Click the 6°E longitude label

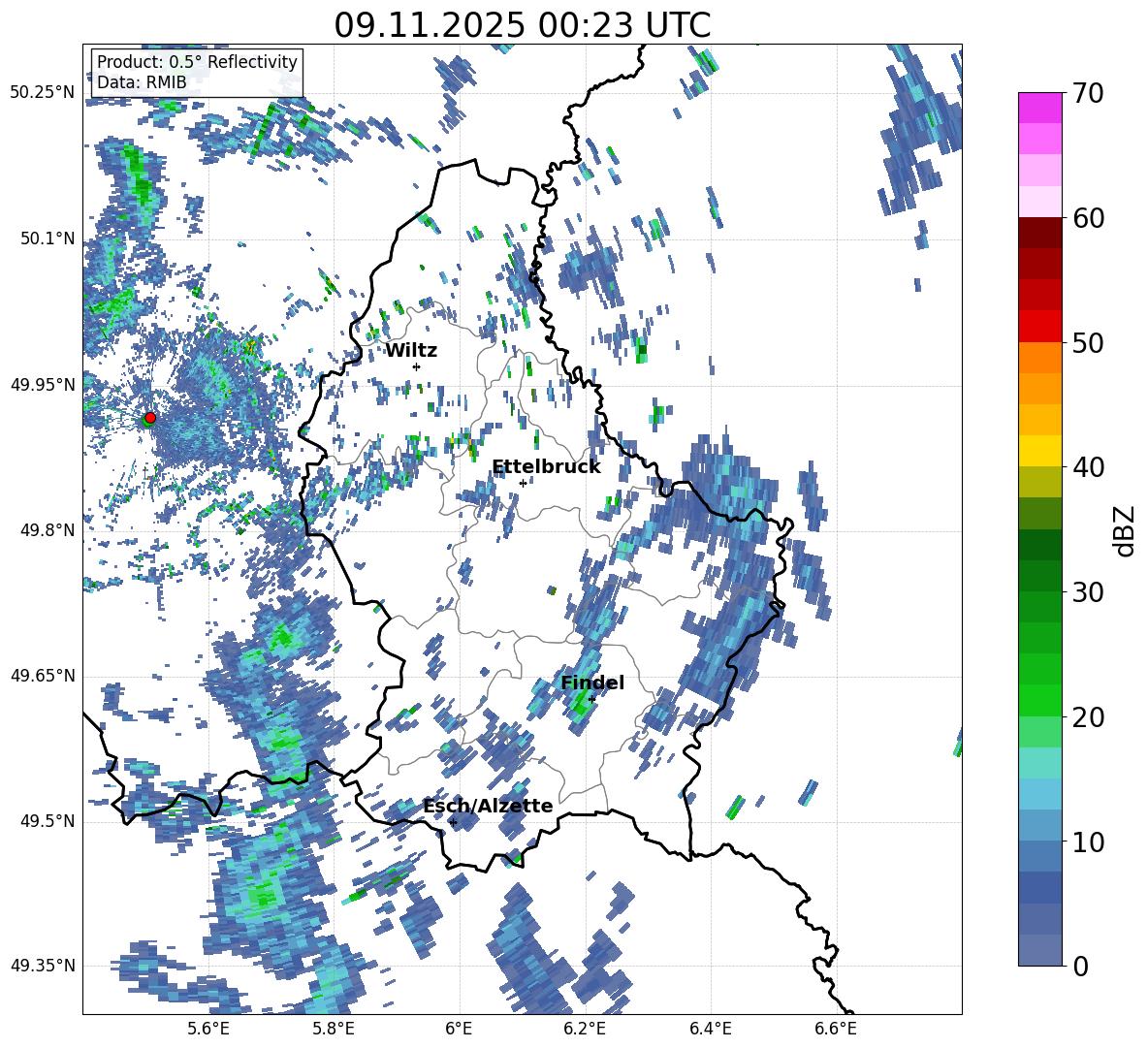459,1029
